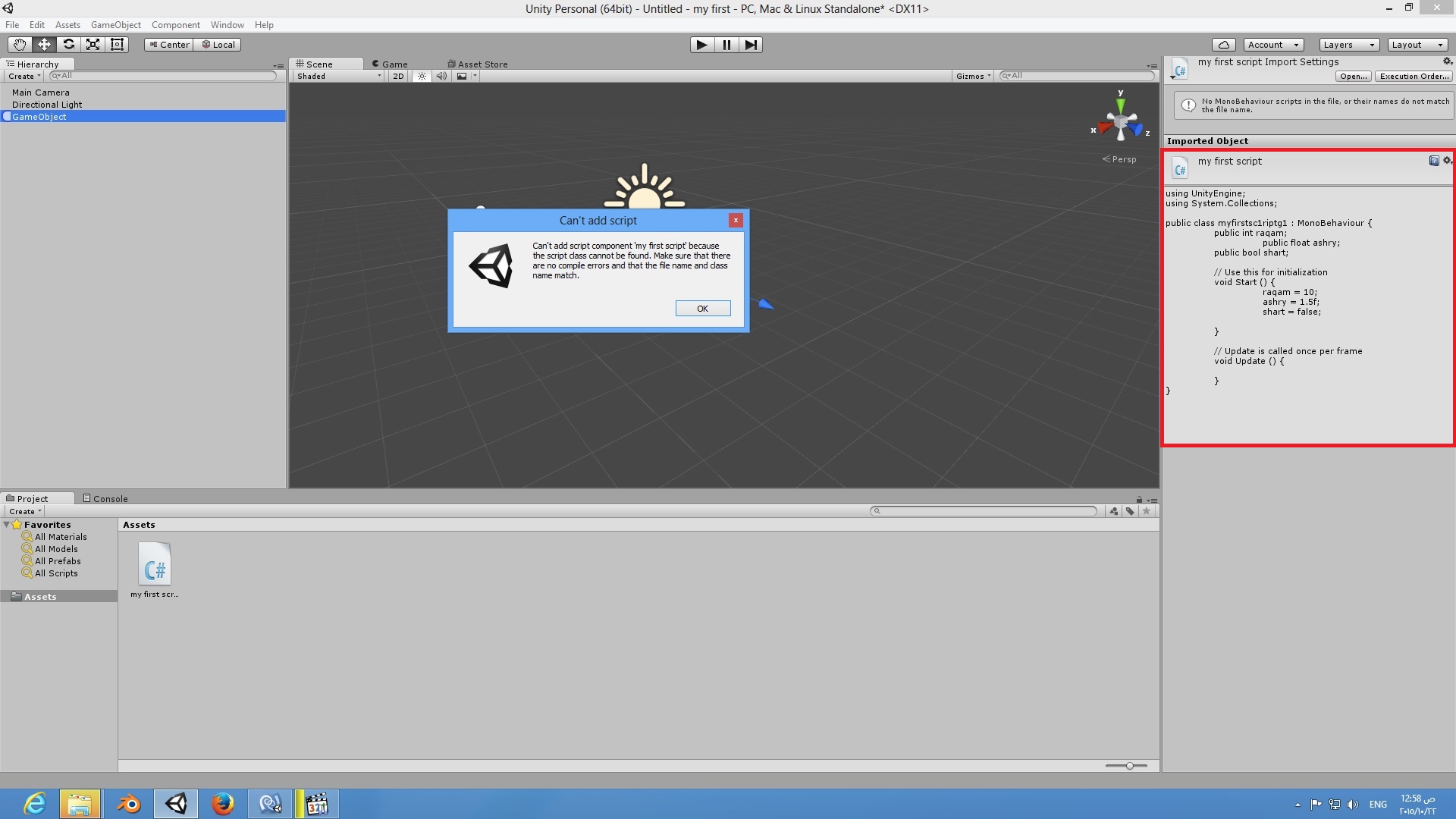Open the Help menu
The width and height of the screenshot is (1456, 819).
(264, 25)
